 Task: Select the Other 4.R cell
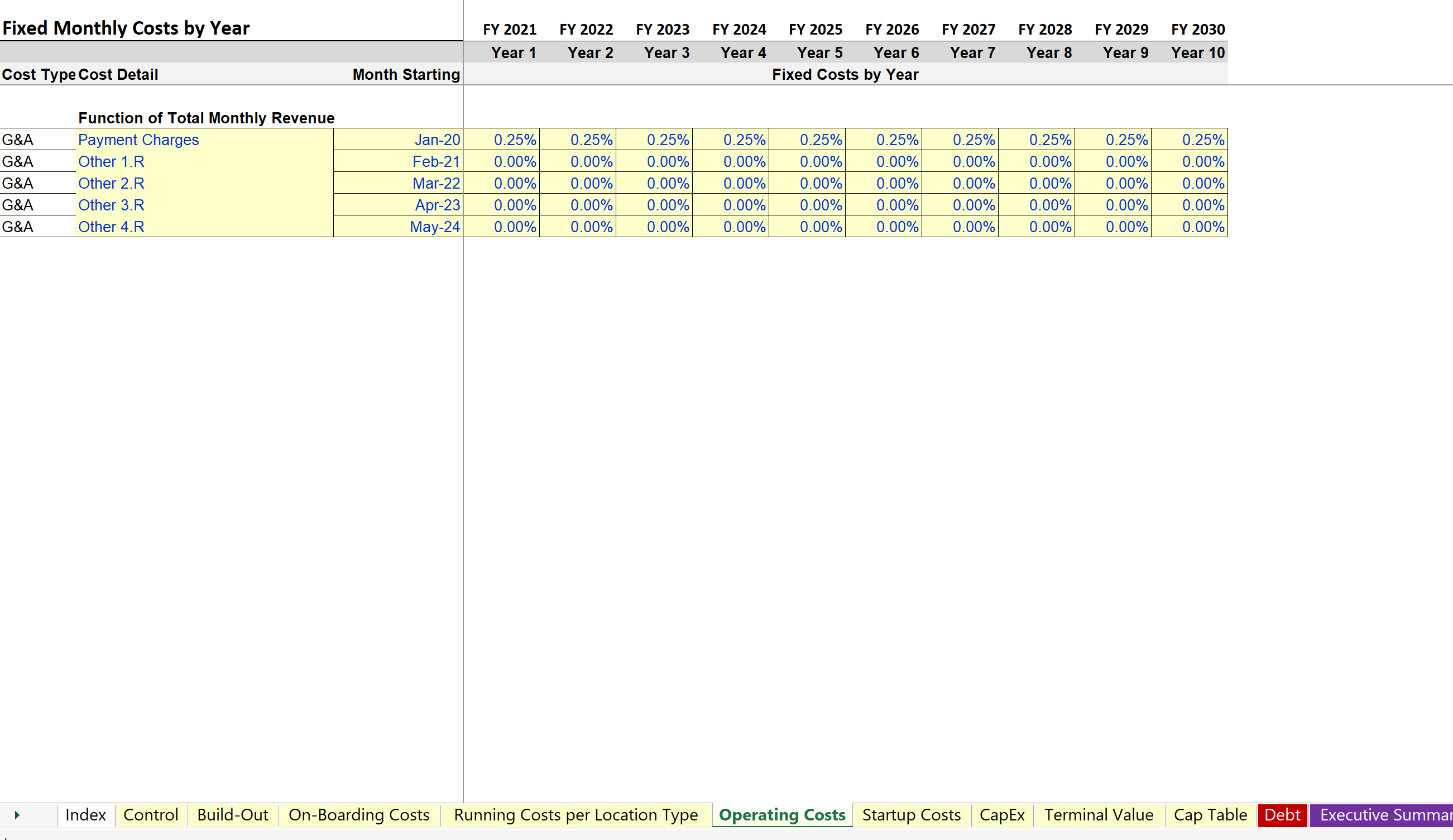(205, 227)
